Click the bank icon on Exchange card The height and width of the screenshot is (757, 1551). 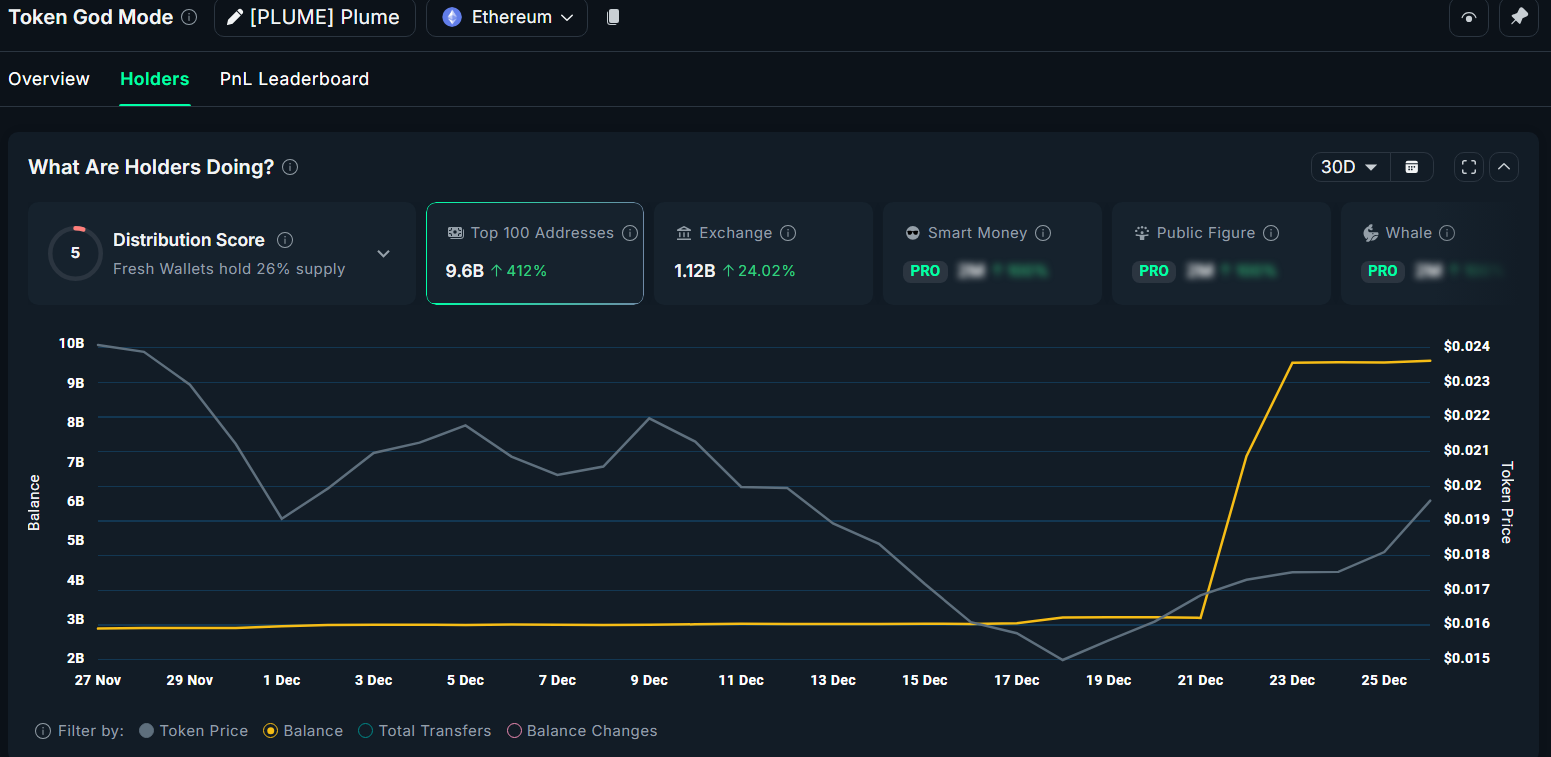[x=685, y=232]
